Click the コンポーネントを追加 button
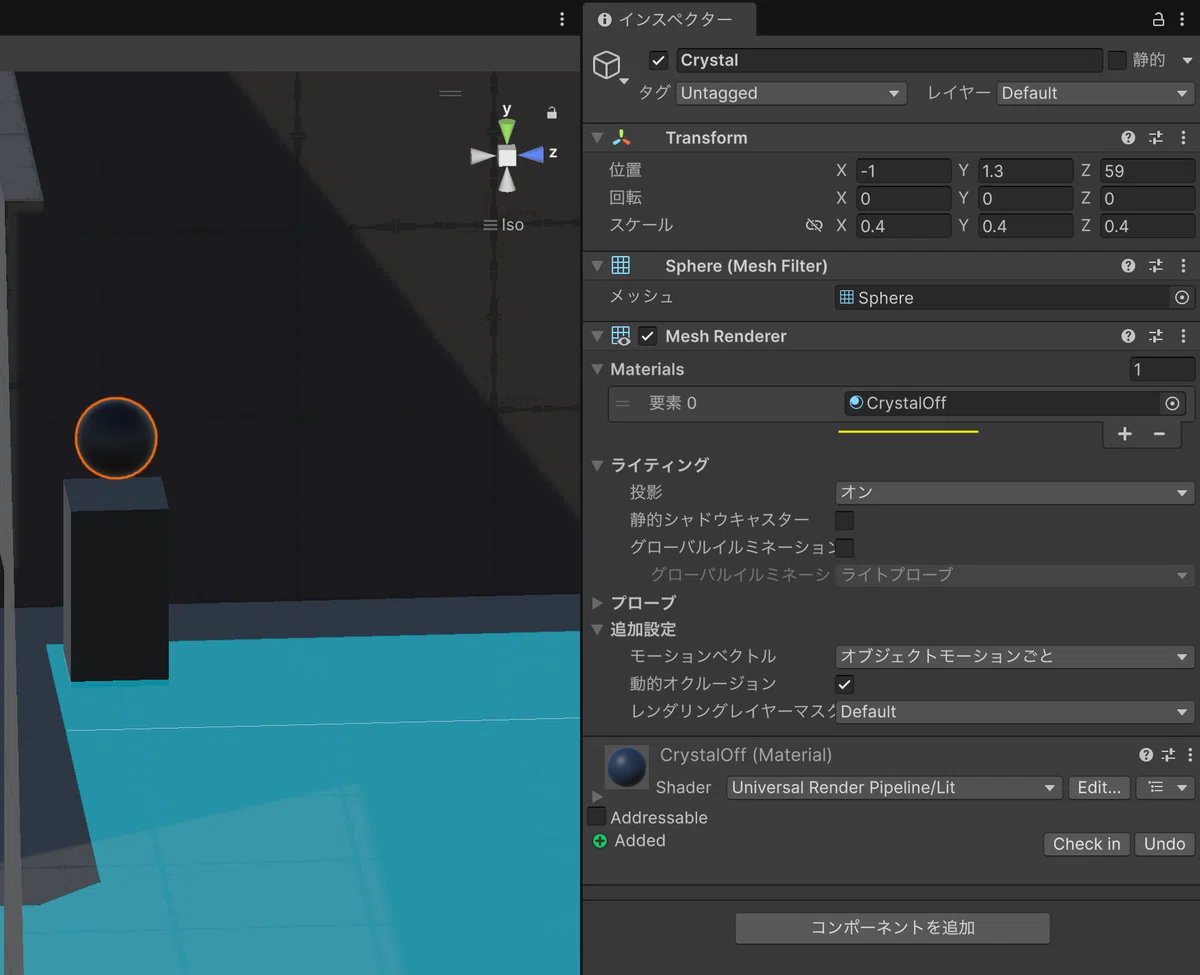 click(892, 928)
